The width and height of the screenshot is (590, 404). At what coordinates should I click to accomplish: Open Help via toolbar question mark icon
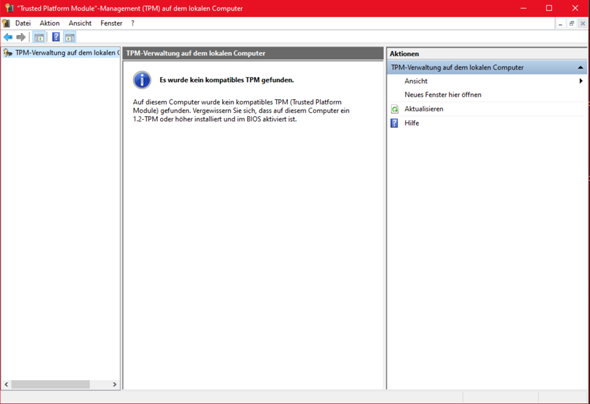point(56,37)
